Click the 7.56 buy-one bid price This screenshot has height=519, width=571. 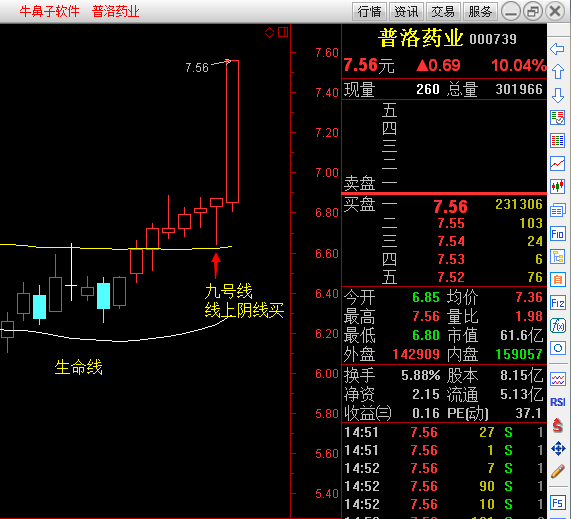450,207
